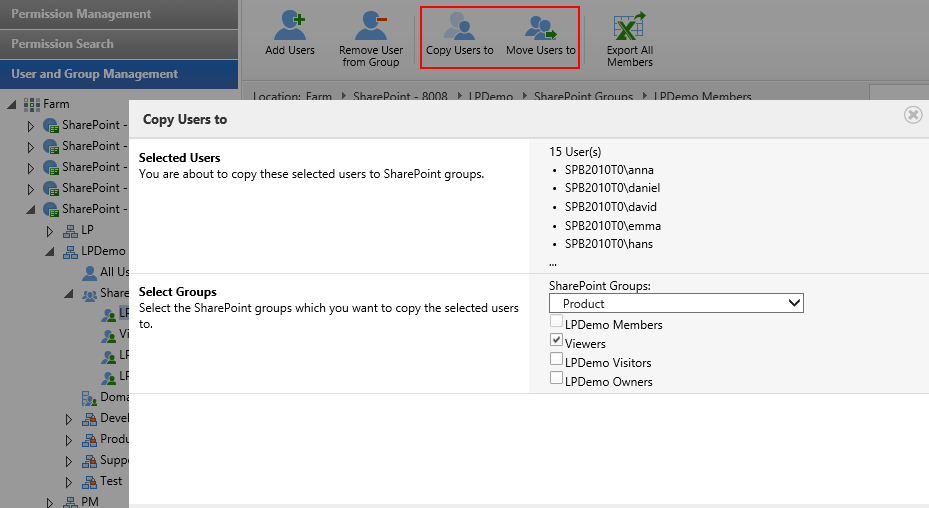This screenshot has width=929, height=508.
Task: Close the Copy Users to dialog
Action: 912,115
